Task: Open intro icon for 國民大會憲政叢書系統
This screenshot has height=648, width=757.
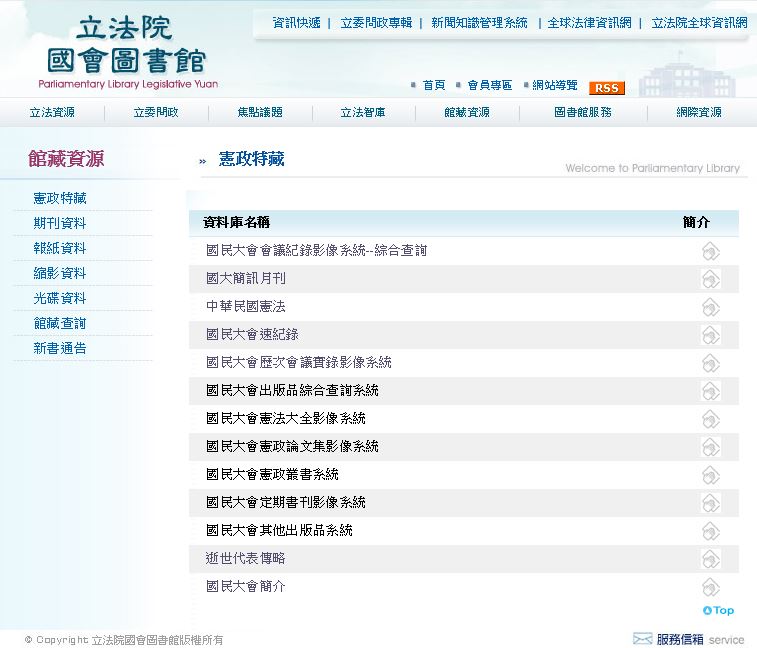Action: [x=711, y=475]
